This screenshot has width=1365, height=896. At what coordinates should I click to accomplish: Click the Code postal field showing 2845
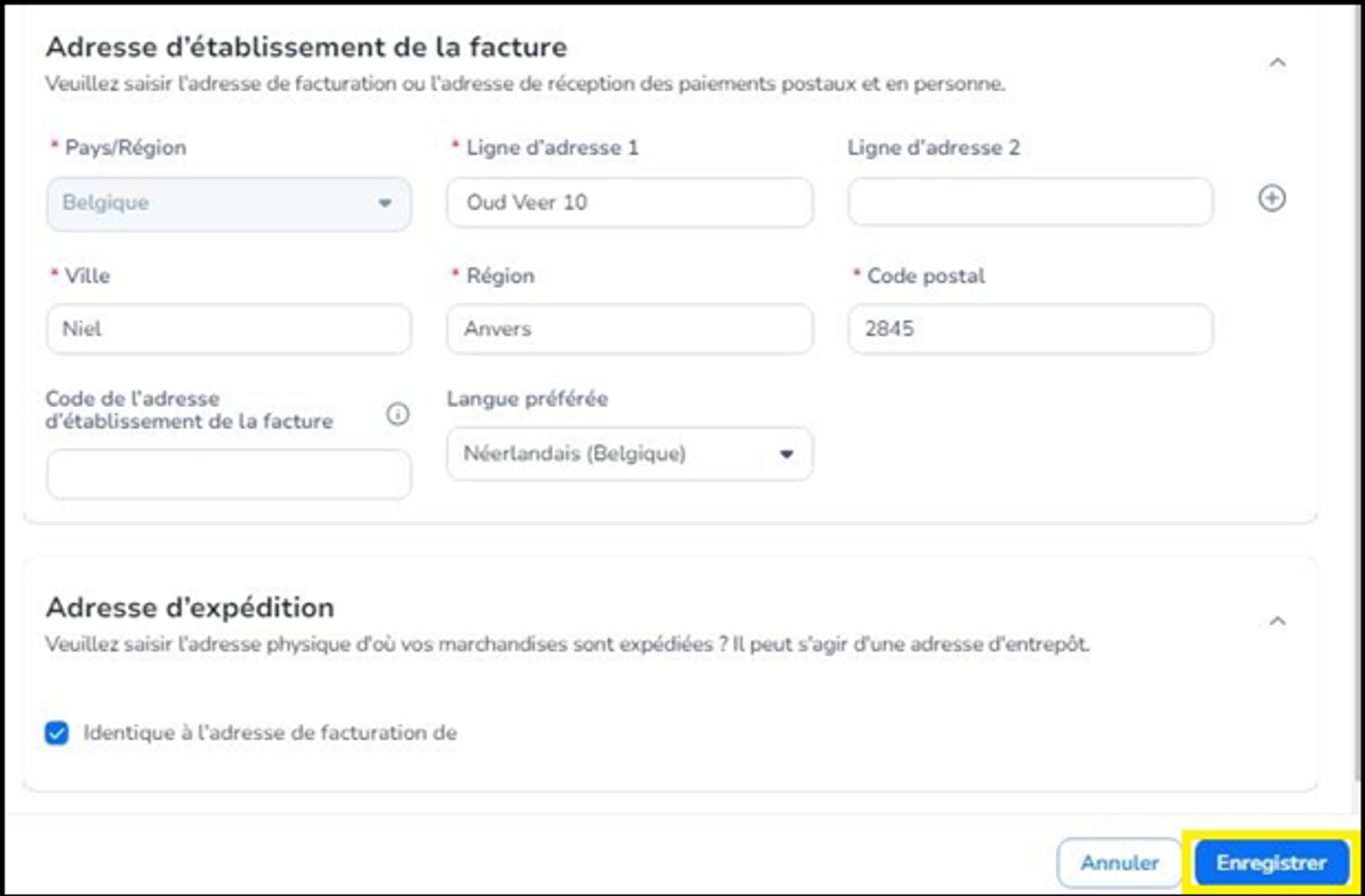pyautogui.click(x=1029, y=328)
